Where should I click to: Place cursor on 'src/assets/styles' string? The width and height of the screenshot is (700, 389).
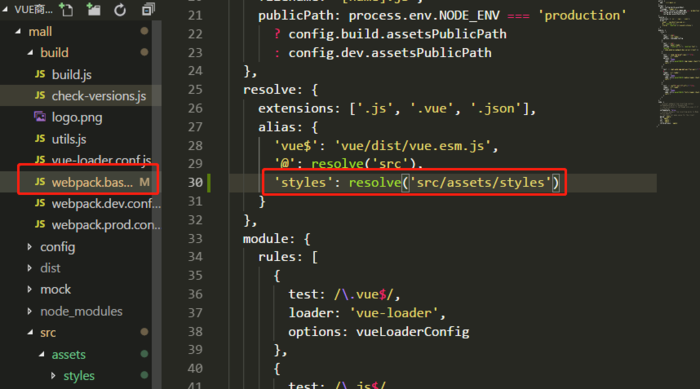point(480,182)
